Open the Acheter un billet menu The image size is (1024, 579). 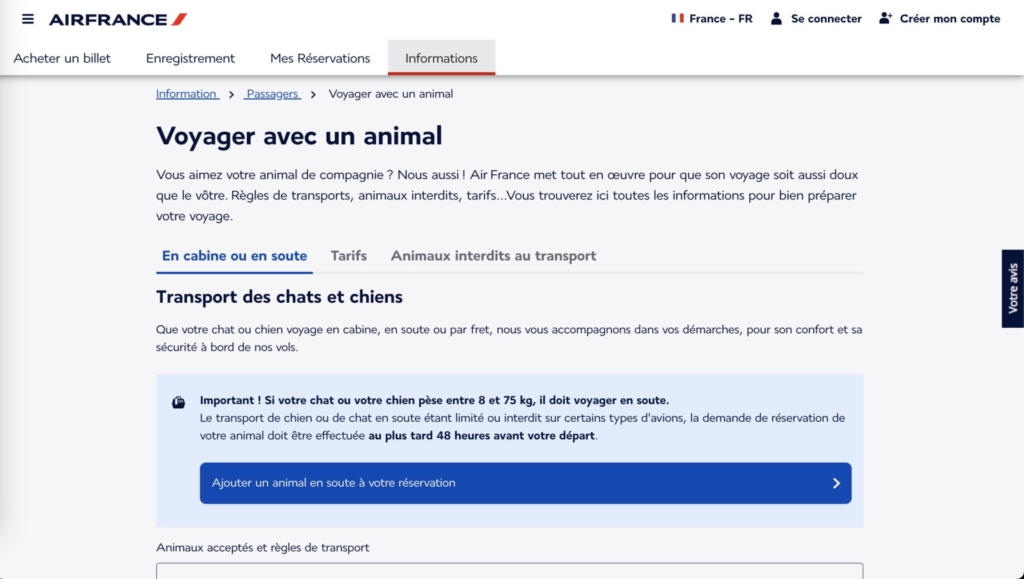(x=62, y=58)
